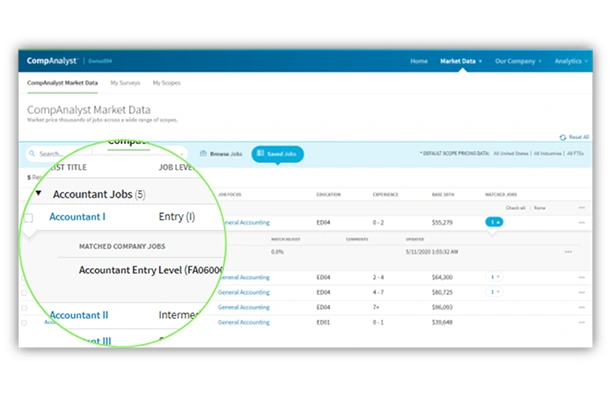The height and width of the screenshot is (397, 612).
Task: Sort by the Base 50th column
Action: pos(443,194)
